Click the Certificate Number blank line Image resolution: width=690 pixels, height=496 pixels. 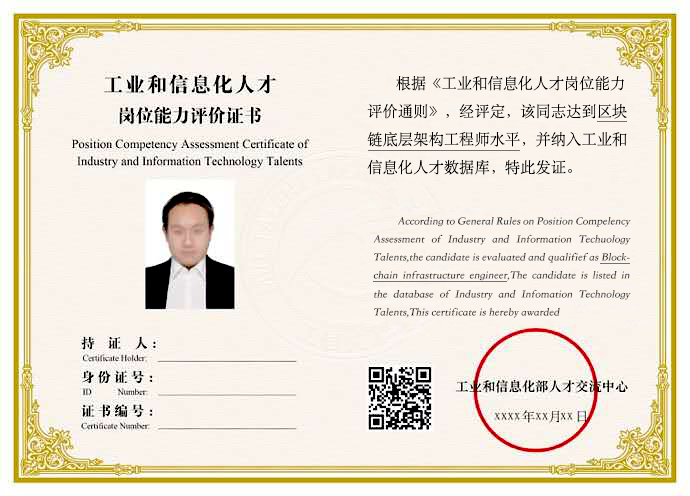(227, 428)
